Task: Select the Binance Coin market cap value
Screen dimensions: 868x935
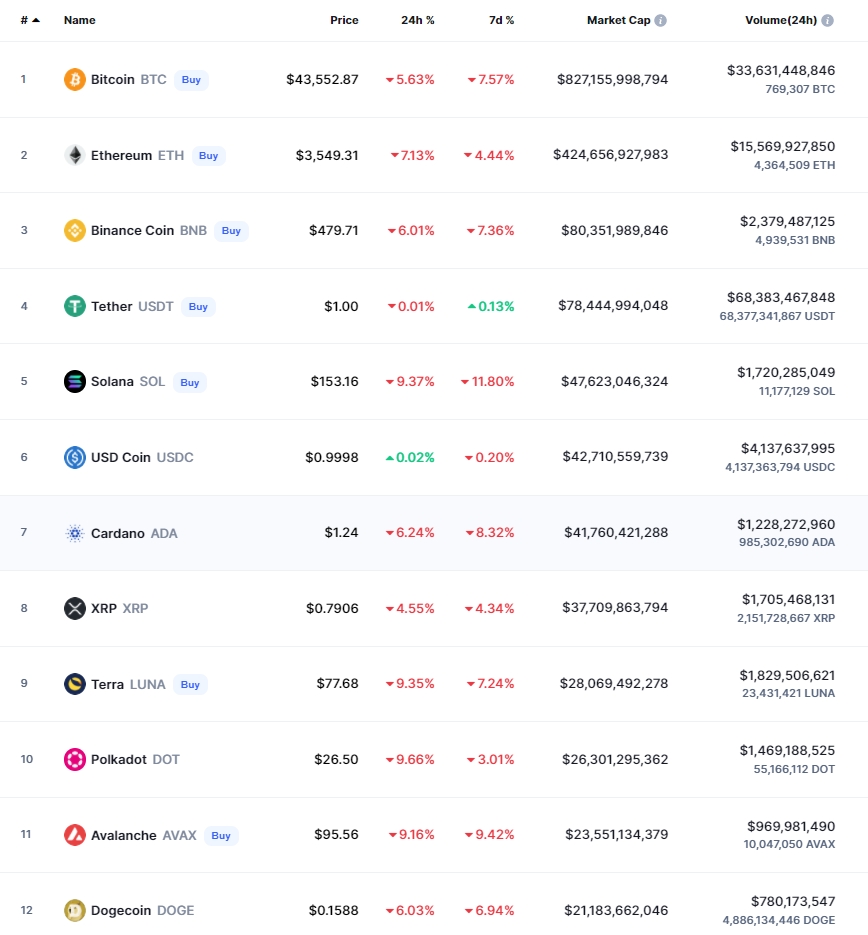Action: pos(614,230)
